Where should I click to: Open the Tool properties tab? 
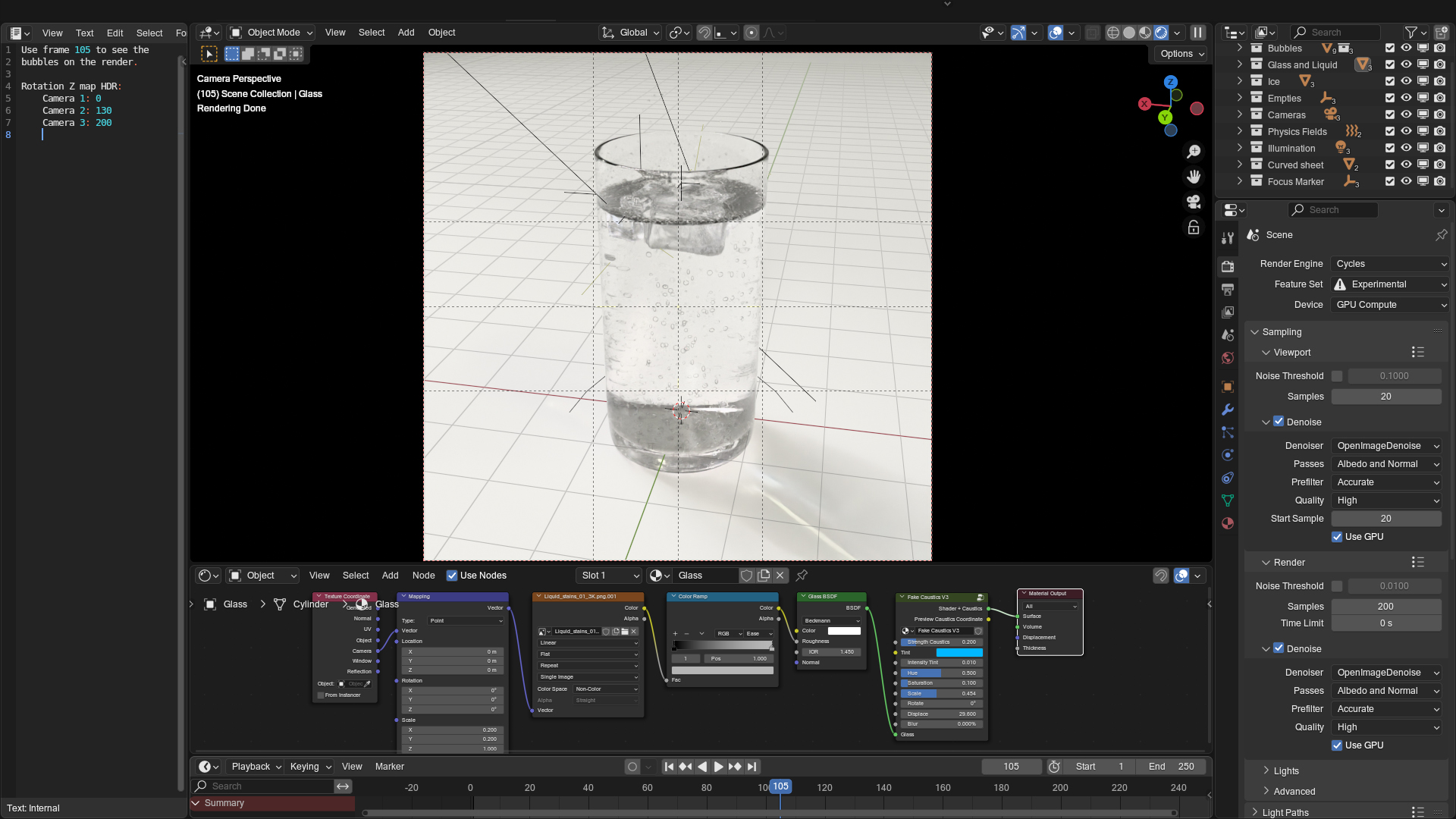coord(1228,238)
